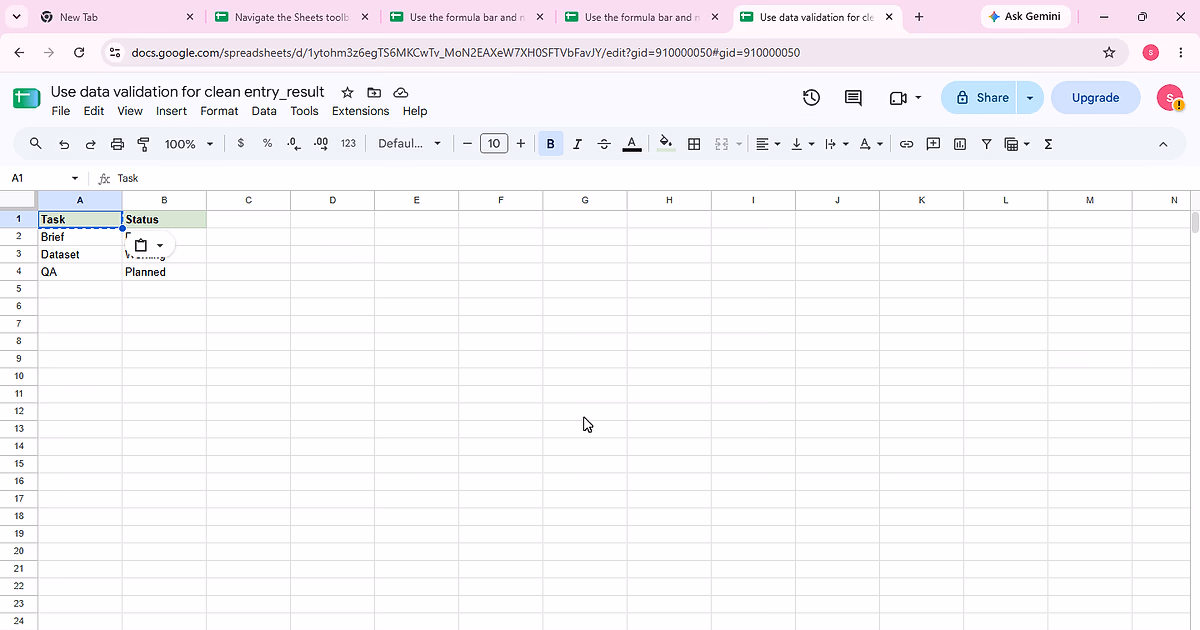Screen dimensions: 1200x630
Task: Open vertical align dropdown
Action: (x=802, y=144)
